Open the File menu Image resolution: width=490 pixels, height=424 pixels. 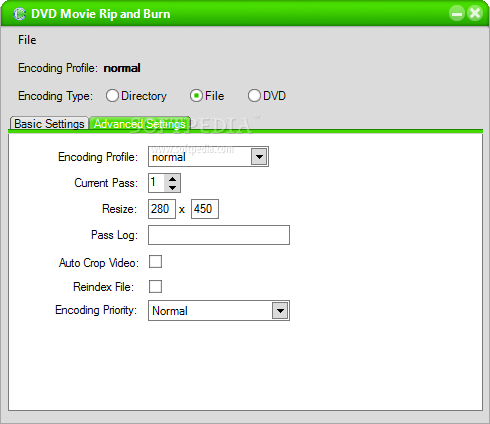click(x=27, y=40)
